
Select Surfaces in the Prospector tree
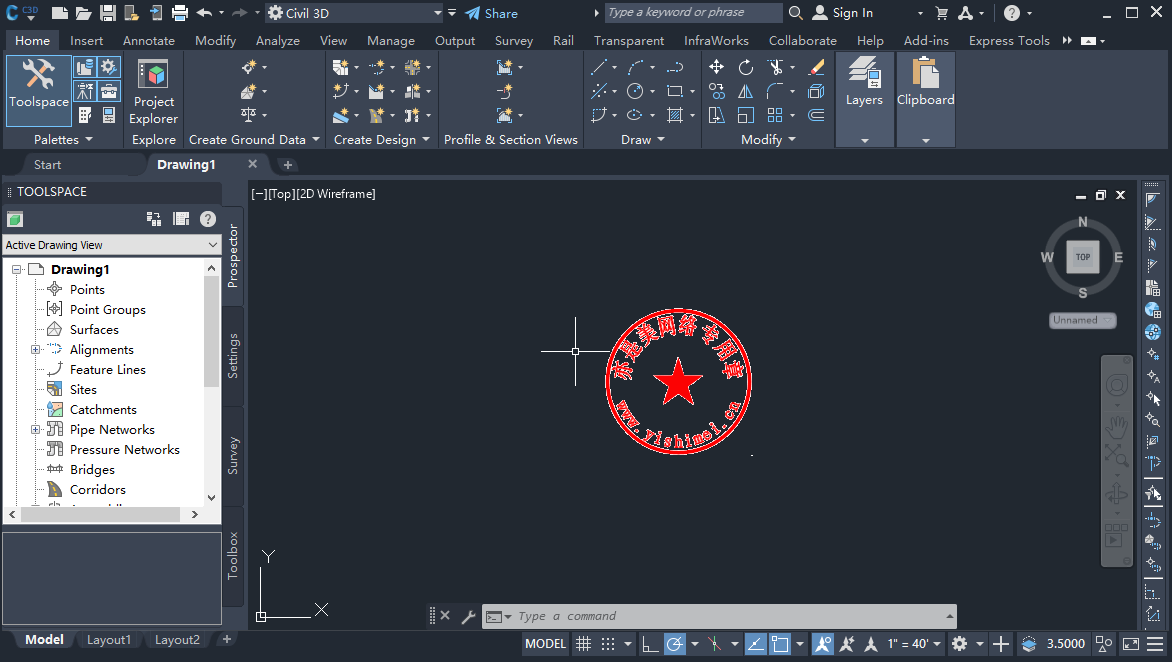click(x=93, y=330)
